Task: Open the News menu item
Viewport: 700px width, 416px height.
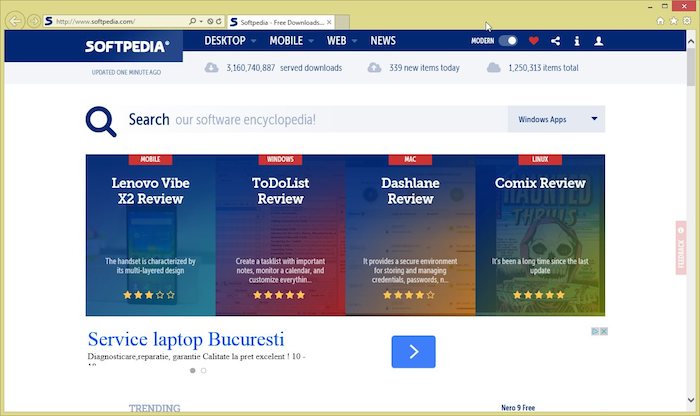Action: [383, 41]
